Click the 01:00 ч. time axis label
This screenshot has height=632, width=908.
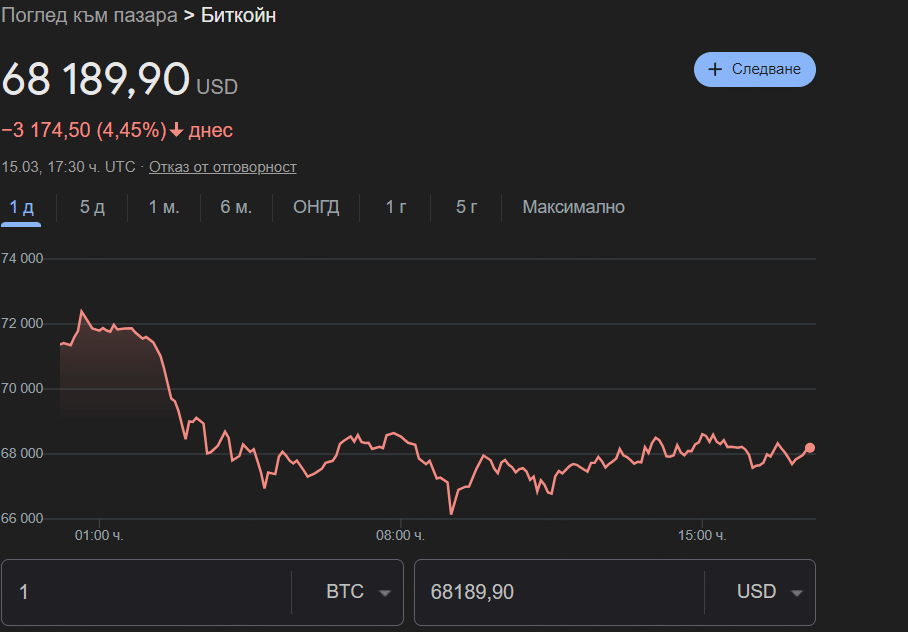coord(99,535)
